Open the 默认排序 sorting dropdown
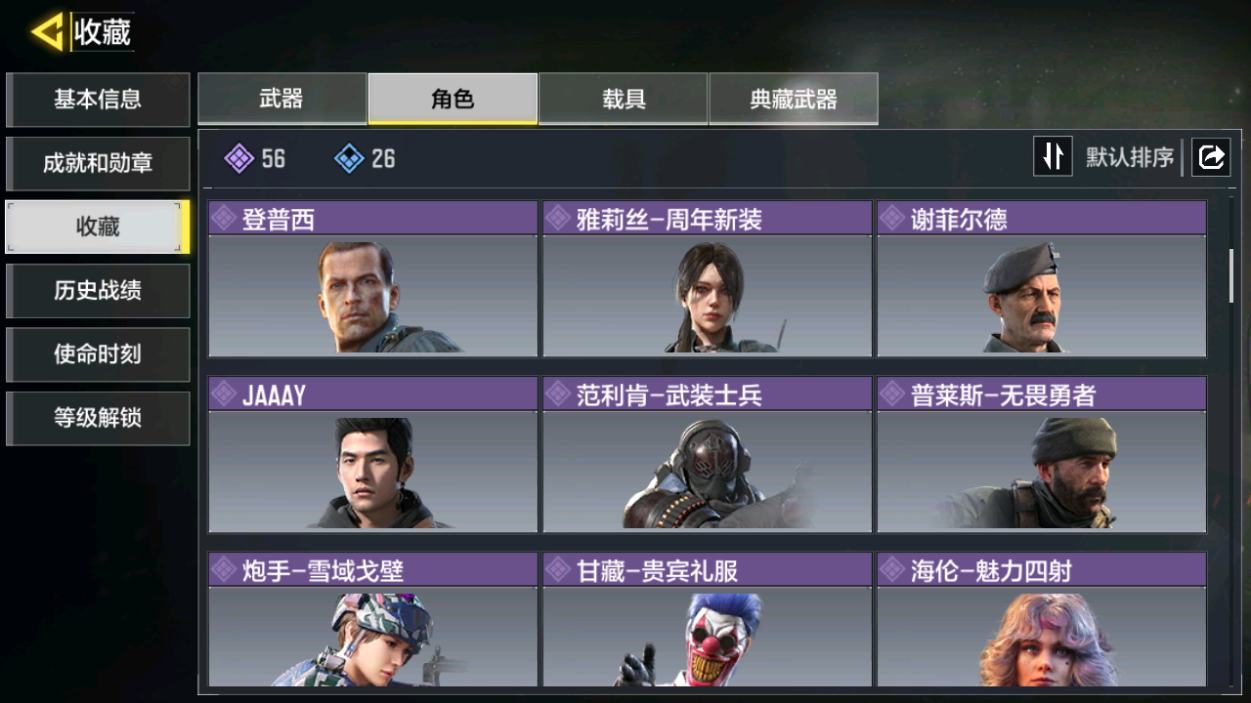Image resolution: width=1251 pixels, height=703 pixels. [x=1130, y=158]
